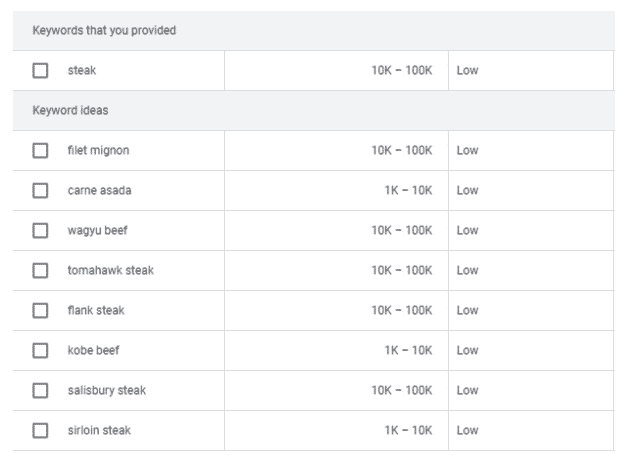Enable the wagyu beef checkbox

point(40,231)
